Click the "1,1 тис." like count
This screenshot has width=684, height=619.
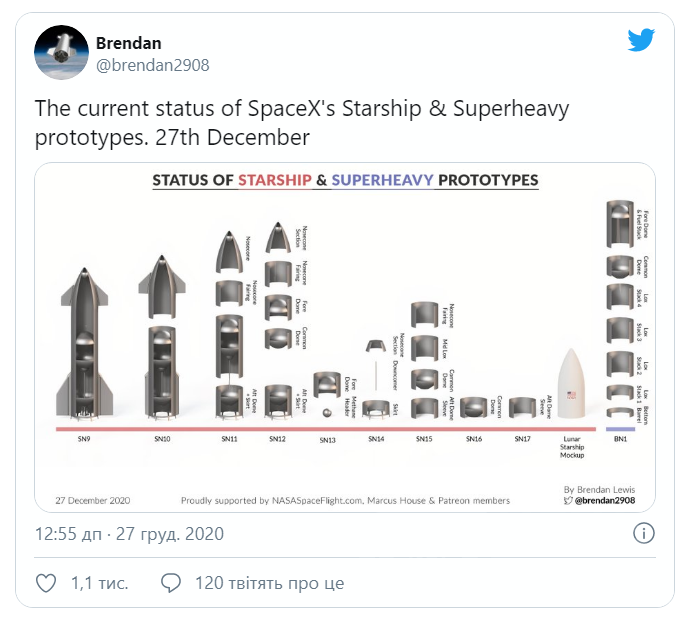(100, 582)
